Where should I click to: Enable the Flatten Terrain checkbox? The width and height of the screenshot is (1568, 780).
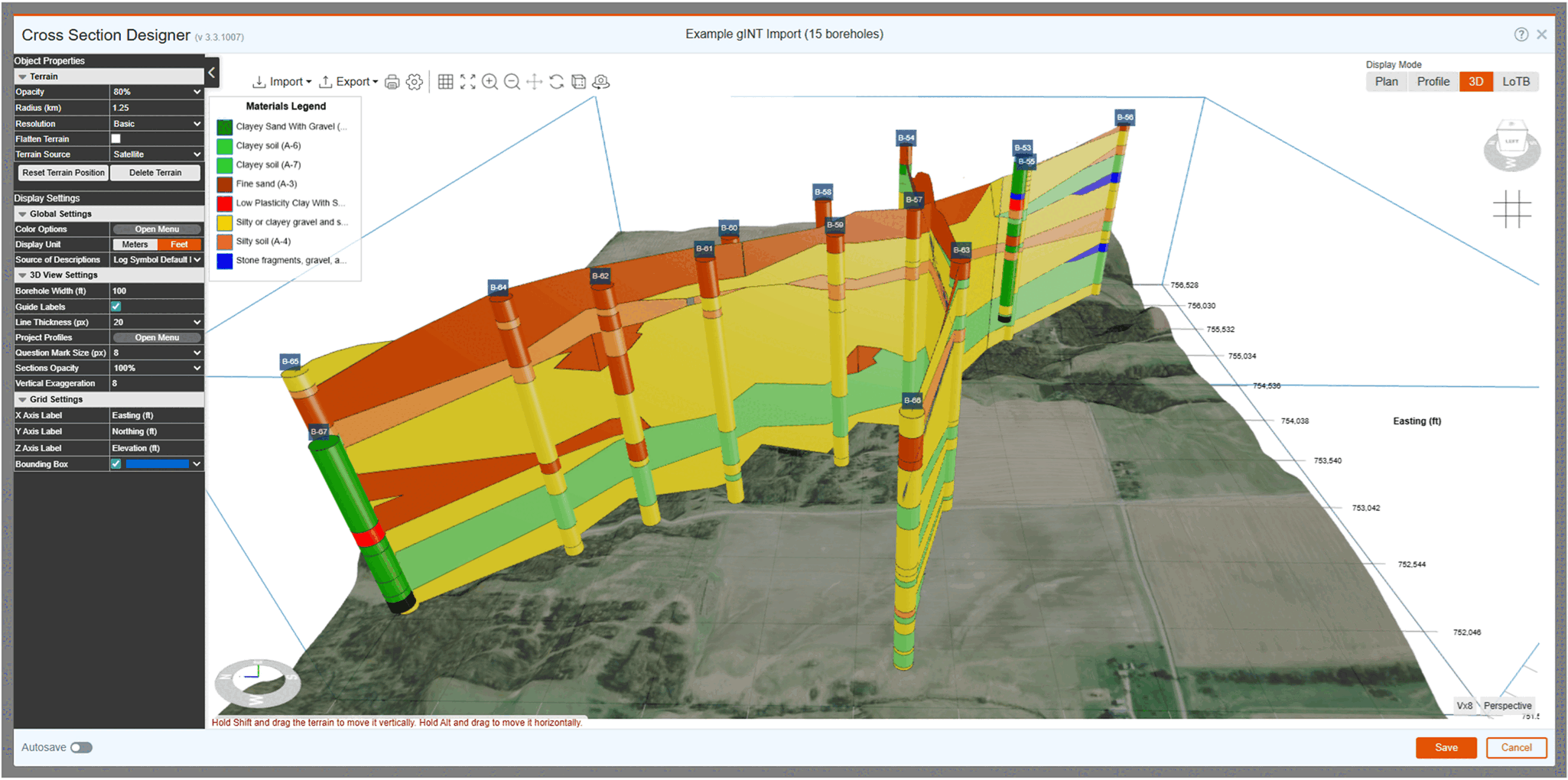click(115, 138)
